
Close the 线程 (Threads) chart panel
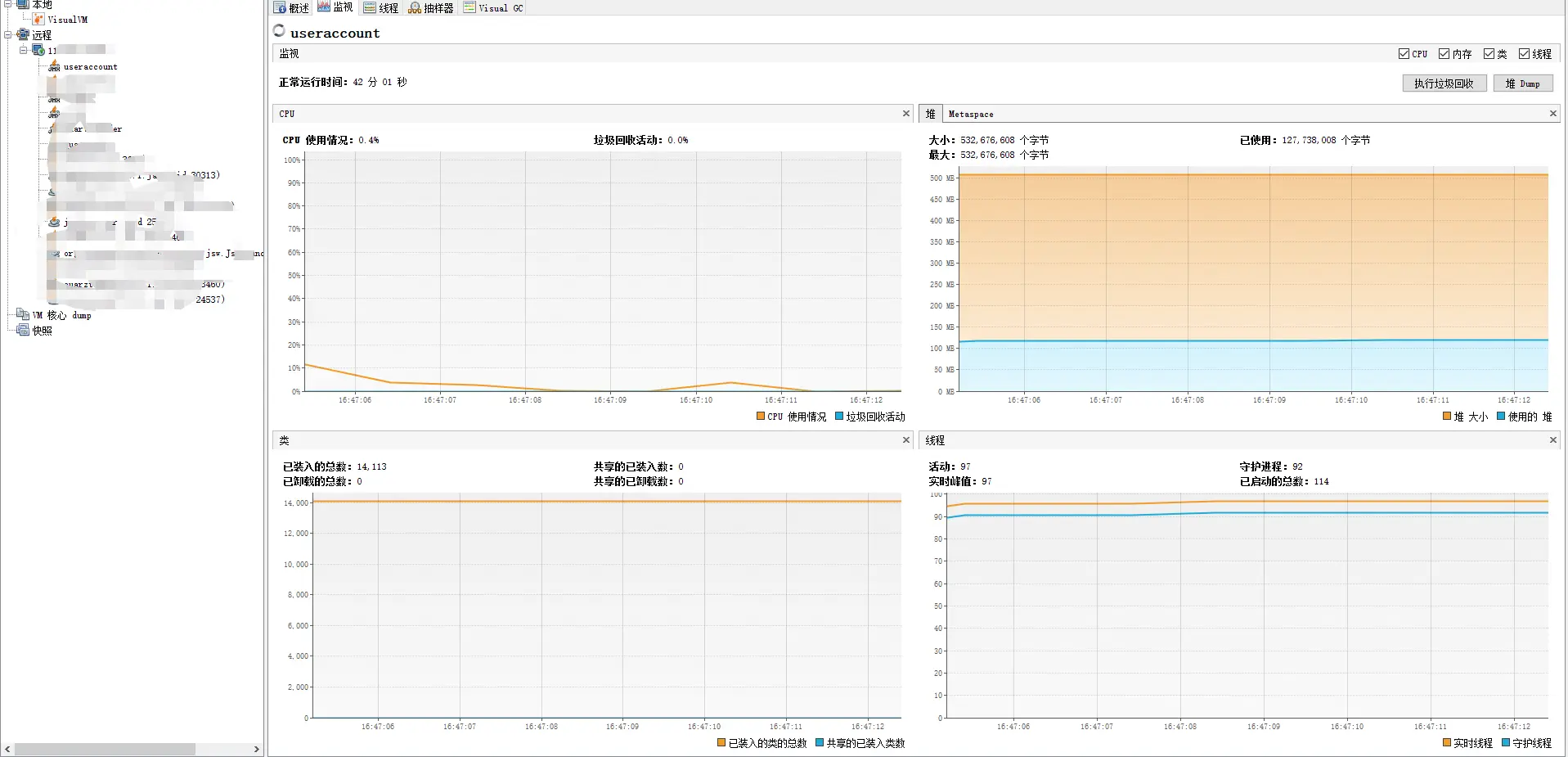click(1553, 439)
